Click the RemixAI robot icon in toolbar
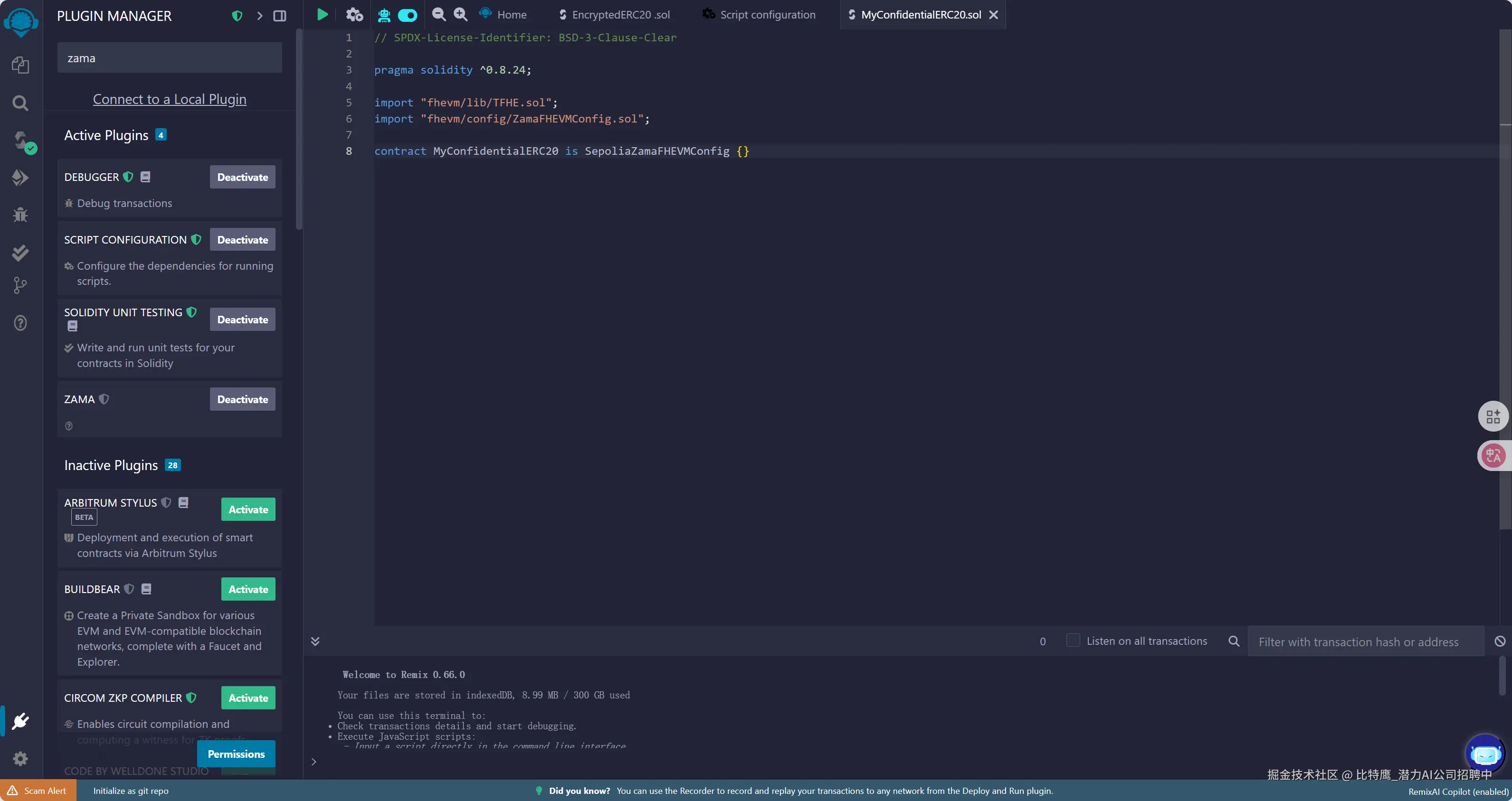Image resolution: width=1512 pixels, height=801 pixels. 384,15
